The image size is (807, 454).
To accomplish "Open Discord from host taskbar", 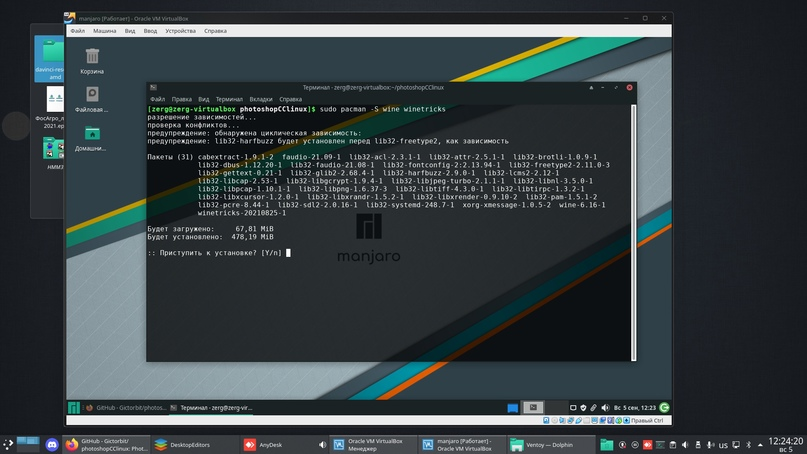I will [x=52, y=445].
